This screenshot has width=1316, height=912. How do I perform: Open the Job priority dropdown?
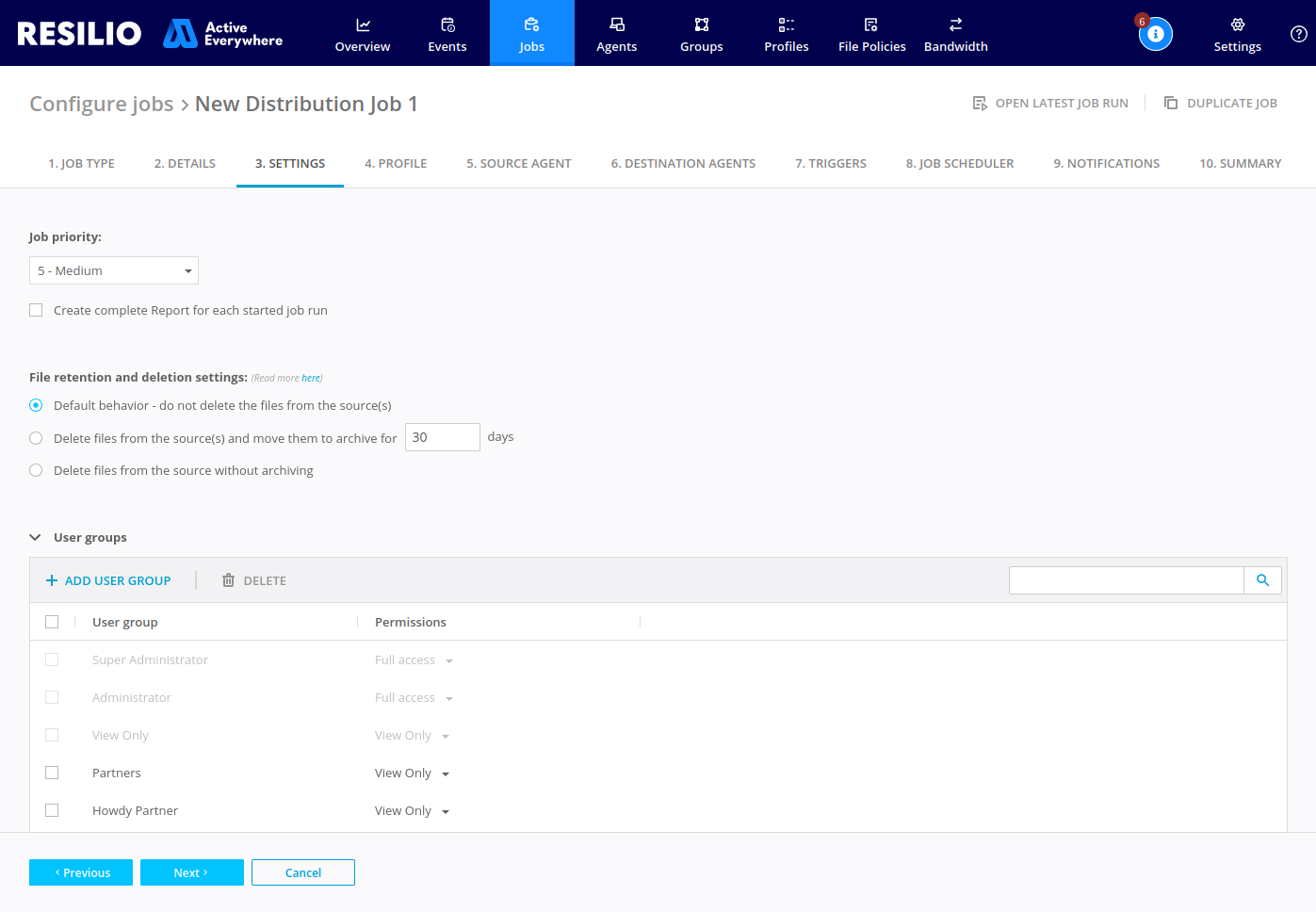tap(113, 270)
